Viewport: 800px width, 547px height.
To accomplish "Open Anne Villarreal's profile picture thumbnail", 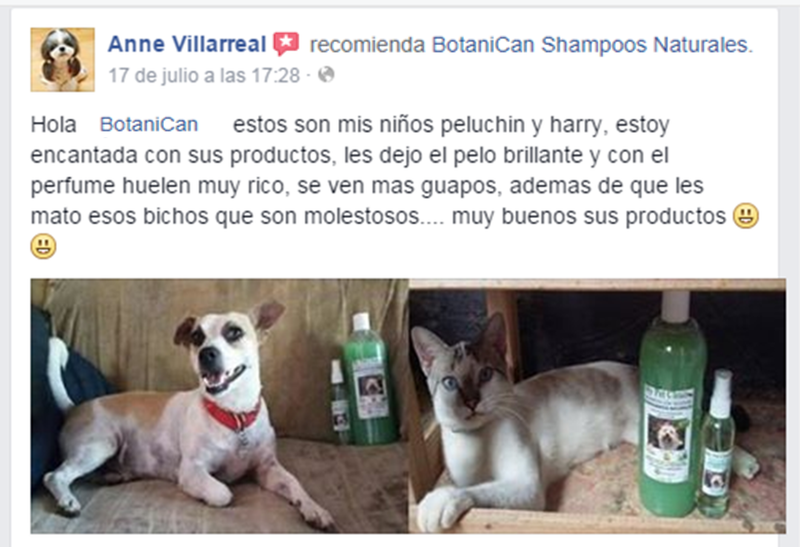I will [x=62, y=60].
